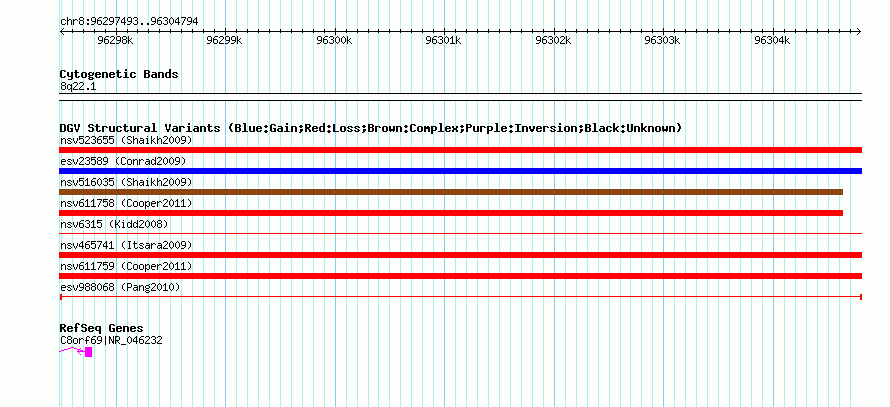Click the magenta C8orf69 gene exon block
Viewport: 890px width, 407px height.
point(89,352)
